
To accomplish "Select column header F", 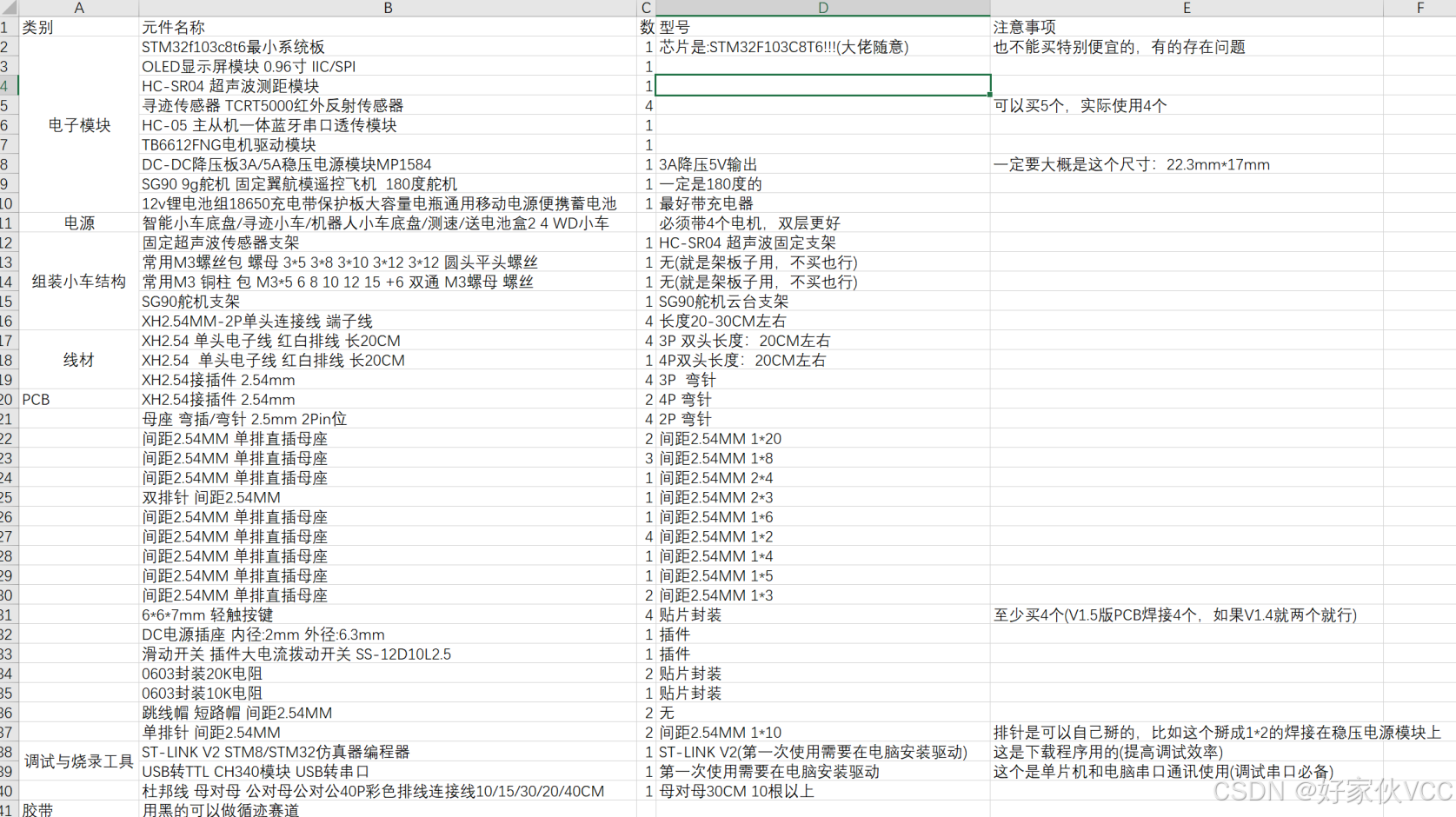I will [x=1419, y=8].
